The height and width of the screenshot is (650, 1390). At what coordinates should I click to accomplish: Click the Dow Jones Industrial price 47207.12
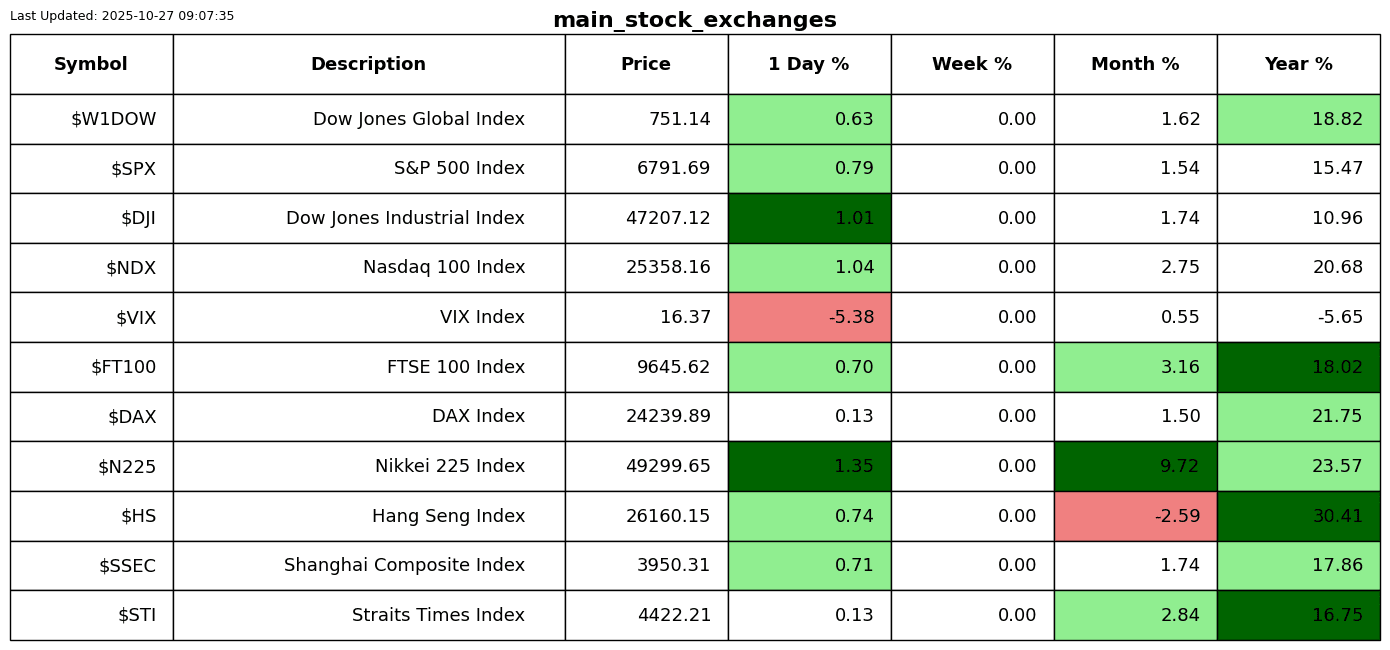pos(668,218)
